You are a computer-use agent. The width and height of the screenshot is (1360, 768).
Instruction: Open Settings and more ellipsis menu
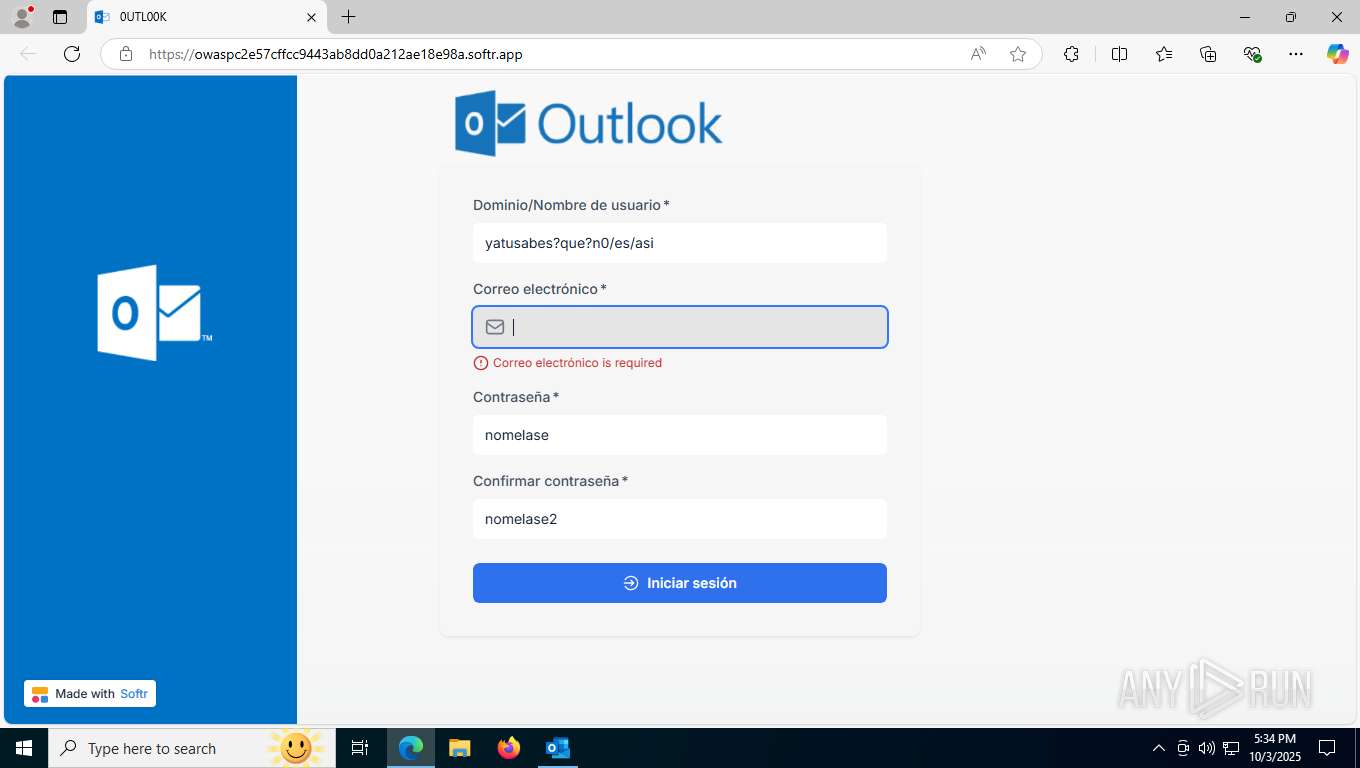1296,54
